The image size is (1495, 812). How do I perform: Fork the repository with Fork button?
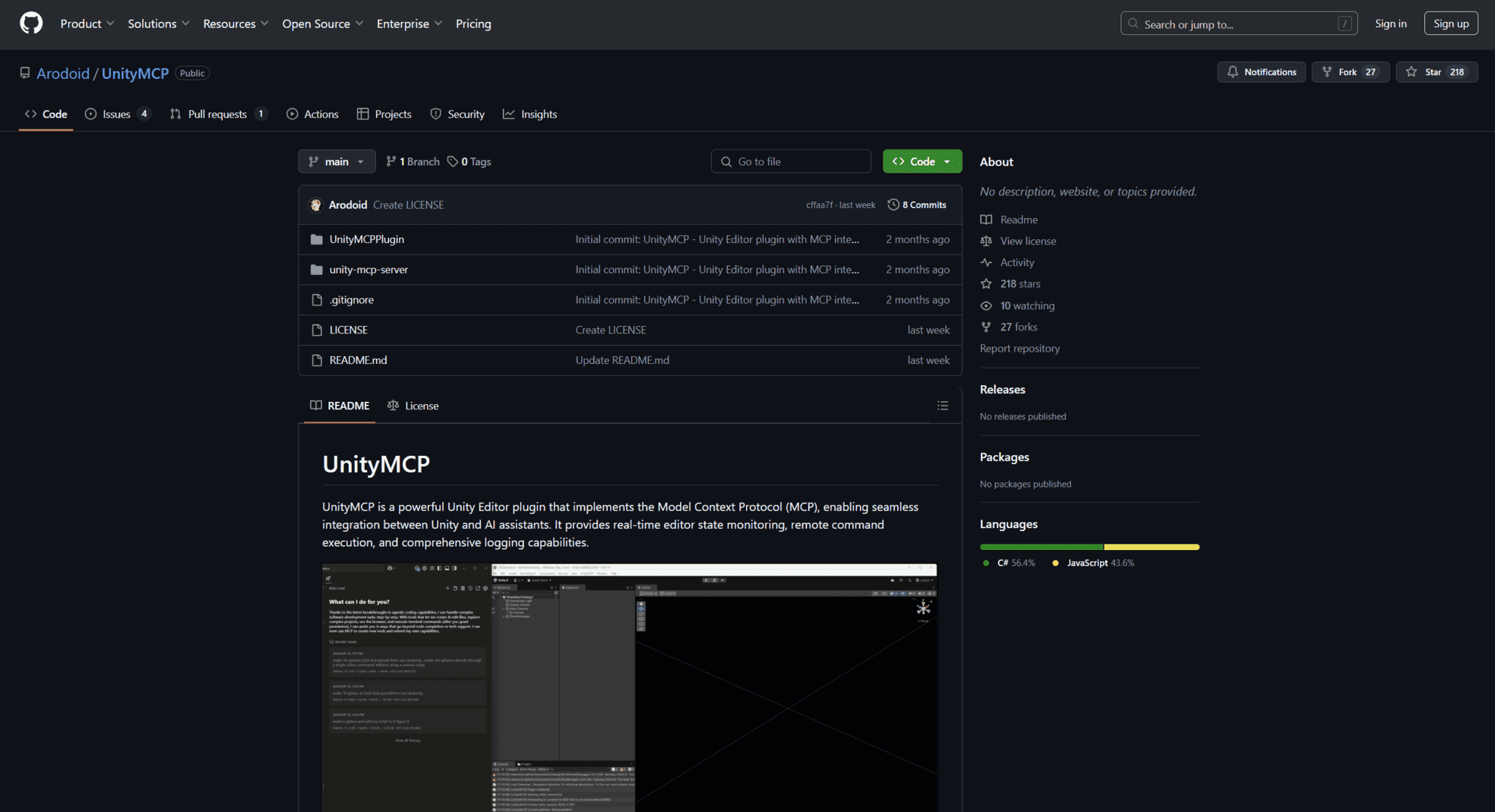pos(1350,71)
